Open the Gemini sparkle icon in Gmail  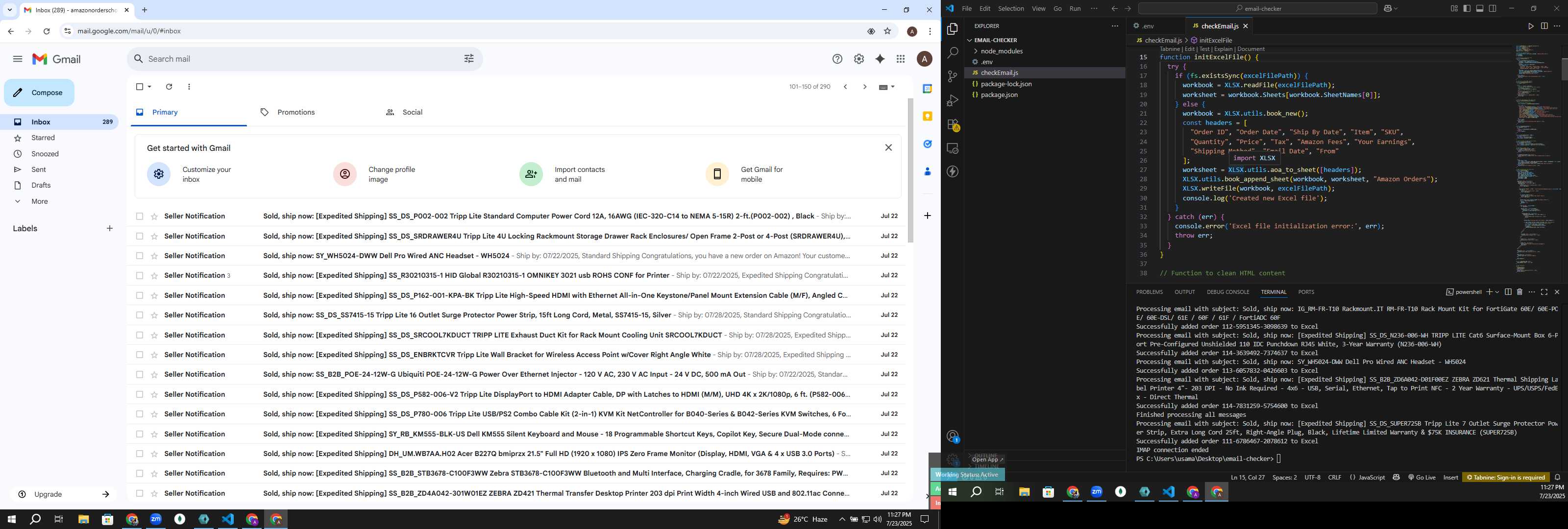click(880, 59)
